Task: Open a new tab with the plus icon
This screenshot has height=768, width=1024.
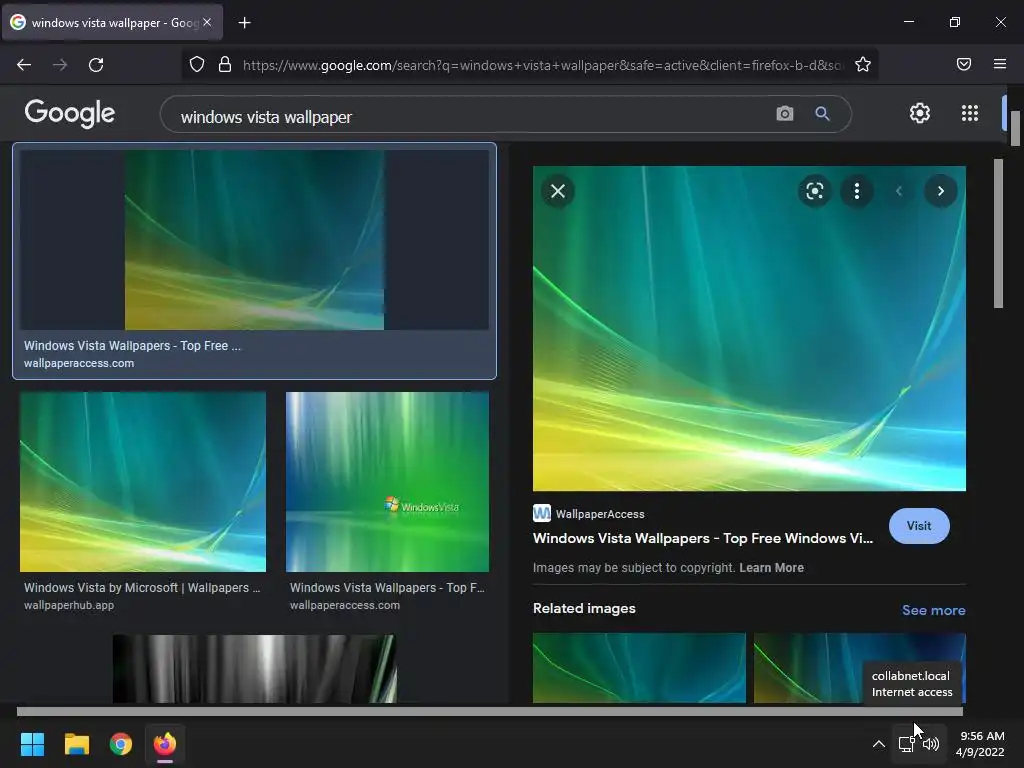Action: click(x=244, y=23)
